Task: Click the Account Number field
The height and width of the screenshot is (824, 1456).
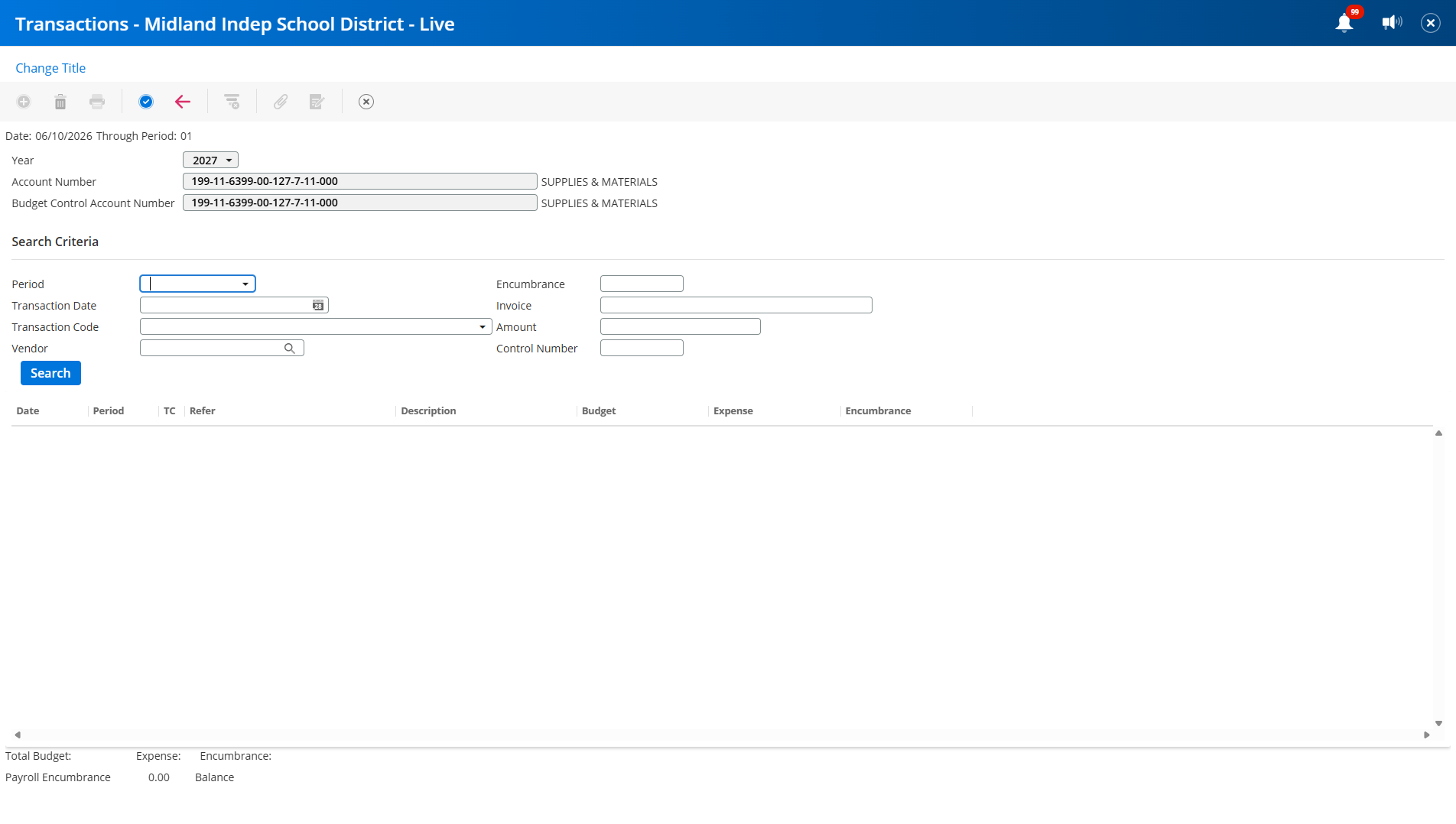Action: 360,181
